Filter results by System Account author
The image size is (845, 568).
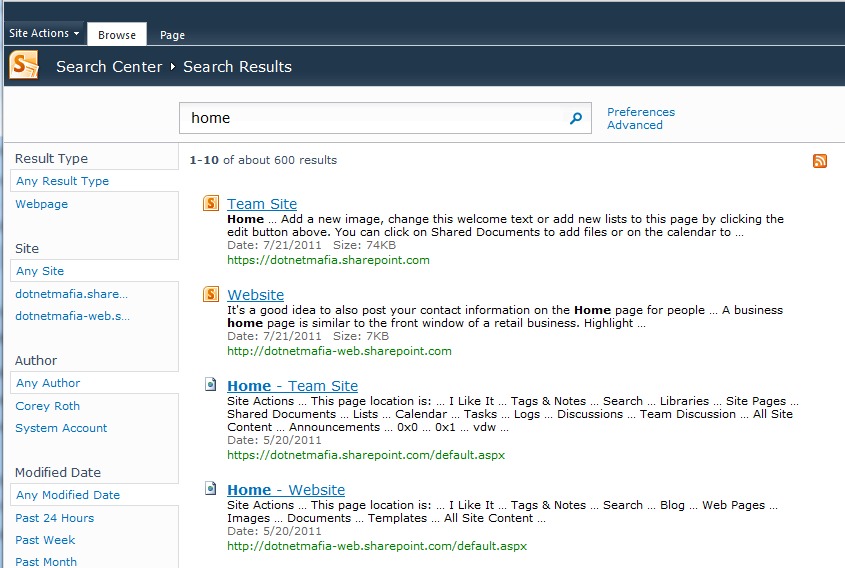61,428
